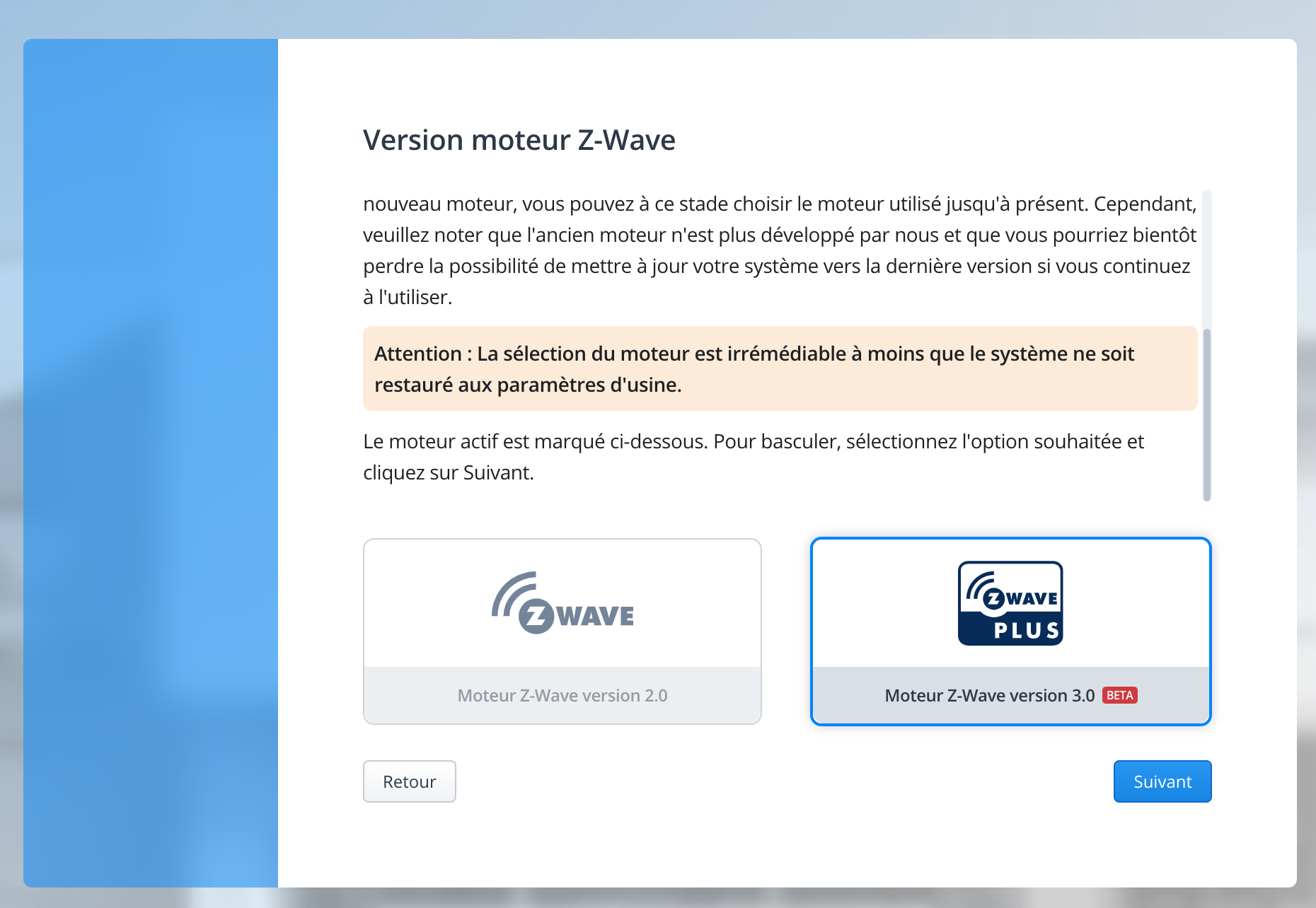Click the description text scrollbar thumb
Screen dimensions: 1316x908
[1207, 415]
